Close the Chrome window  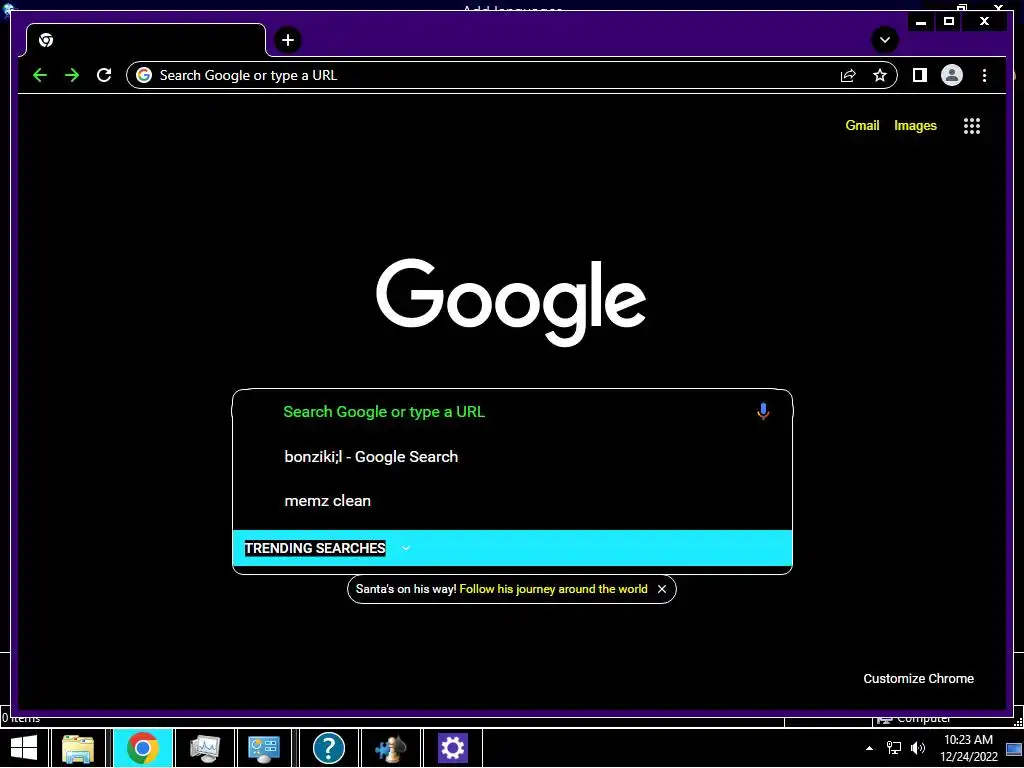point(984,22)
